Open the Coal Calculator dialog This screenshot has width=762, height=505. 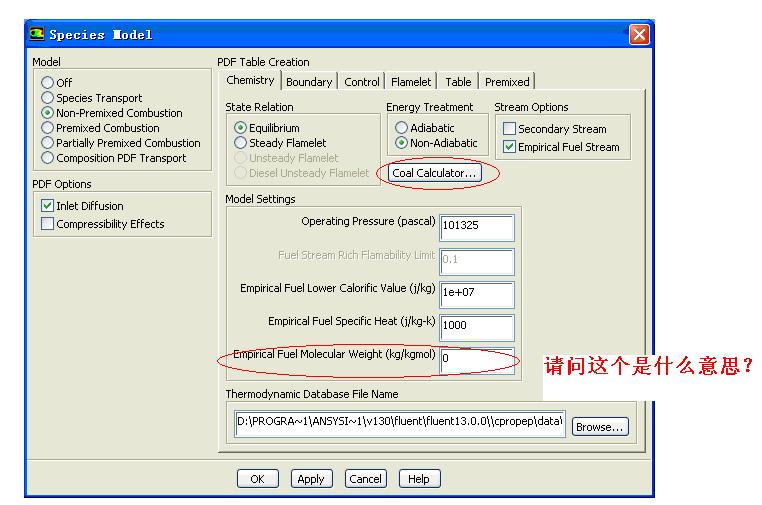click(434, 173)
